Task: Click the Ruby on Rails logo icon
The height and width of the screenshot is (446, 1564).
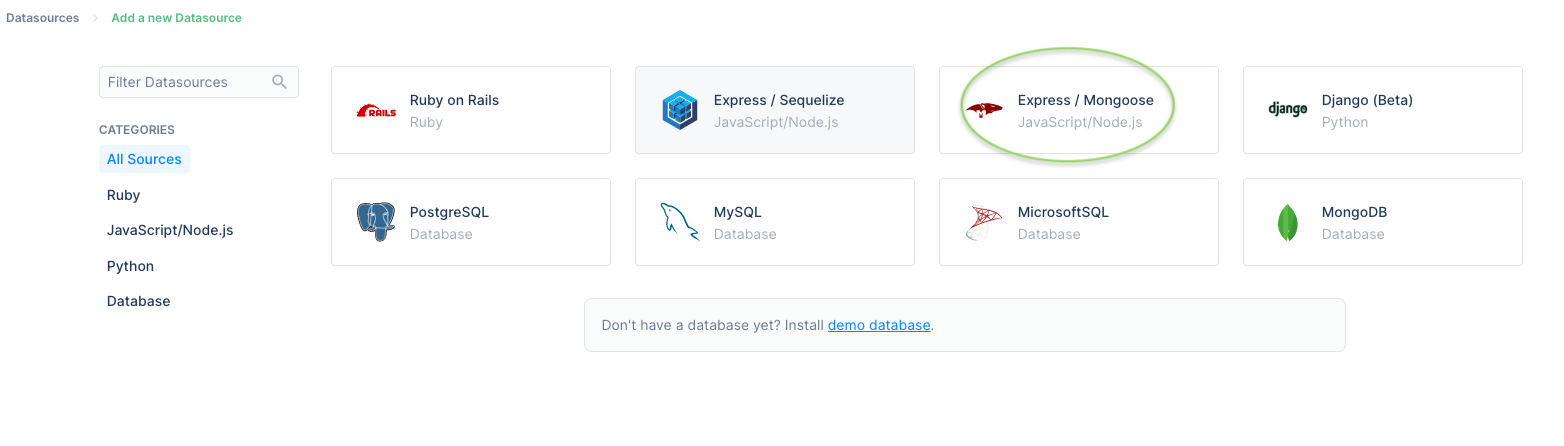Action: click(x=376, y=111)
